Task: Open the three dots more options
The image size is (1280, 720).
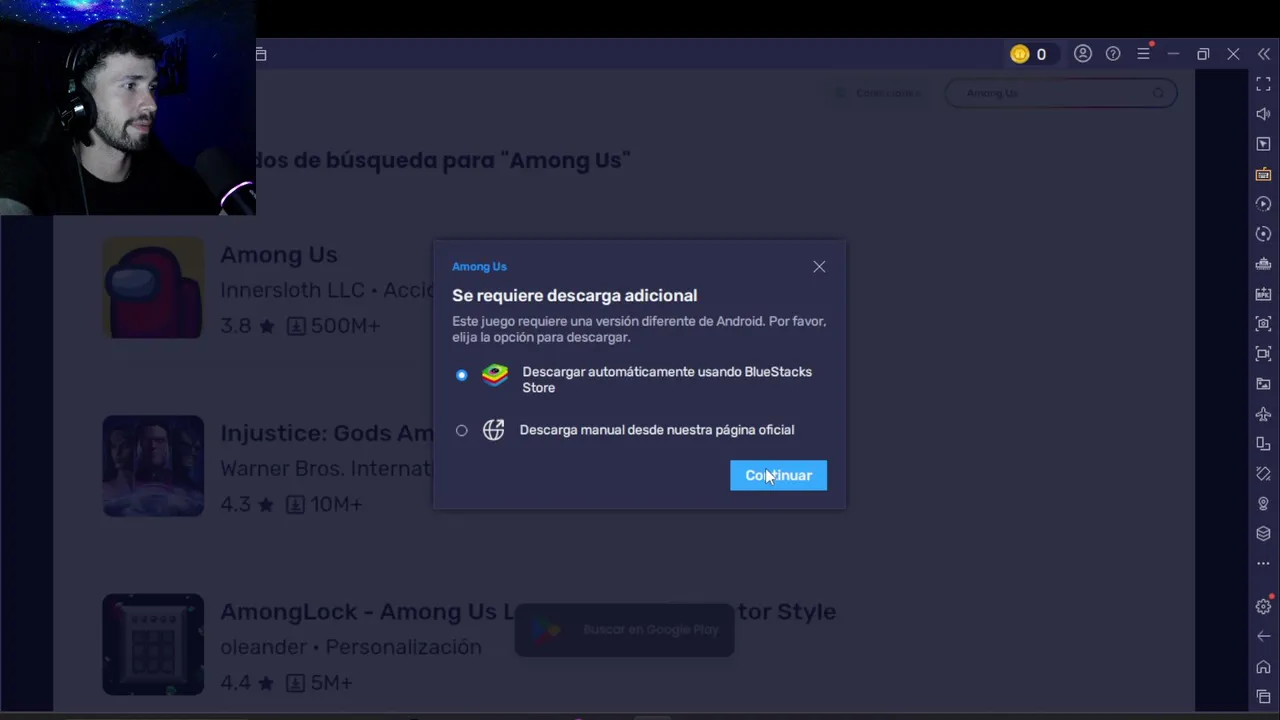Action: click(1263, 564)
